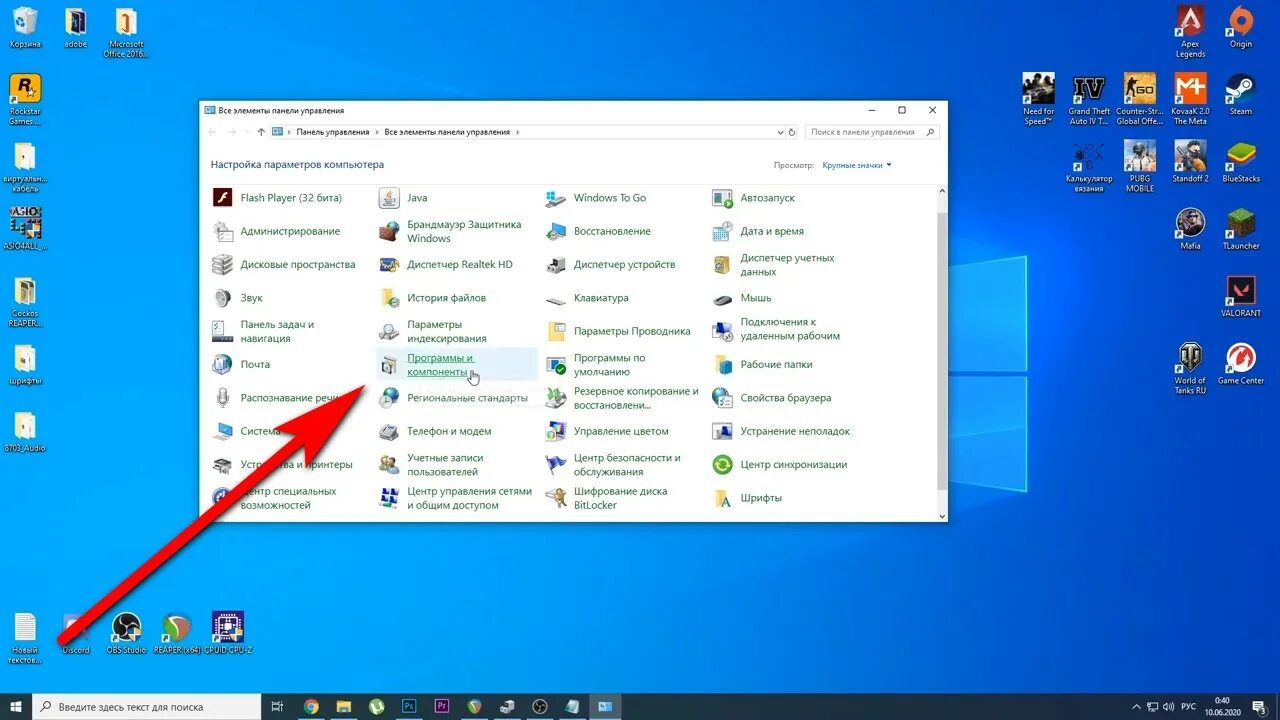Click the taskbar search box
Screen dimensions: 1280x720
[147, 706]
